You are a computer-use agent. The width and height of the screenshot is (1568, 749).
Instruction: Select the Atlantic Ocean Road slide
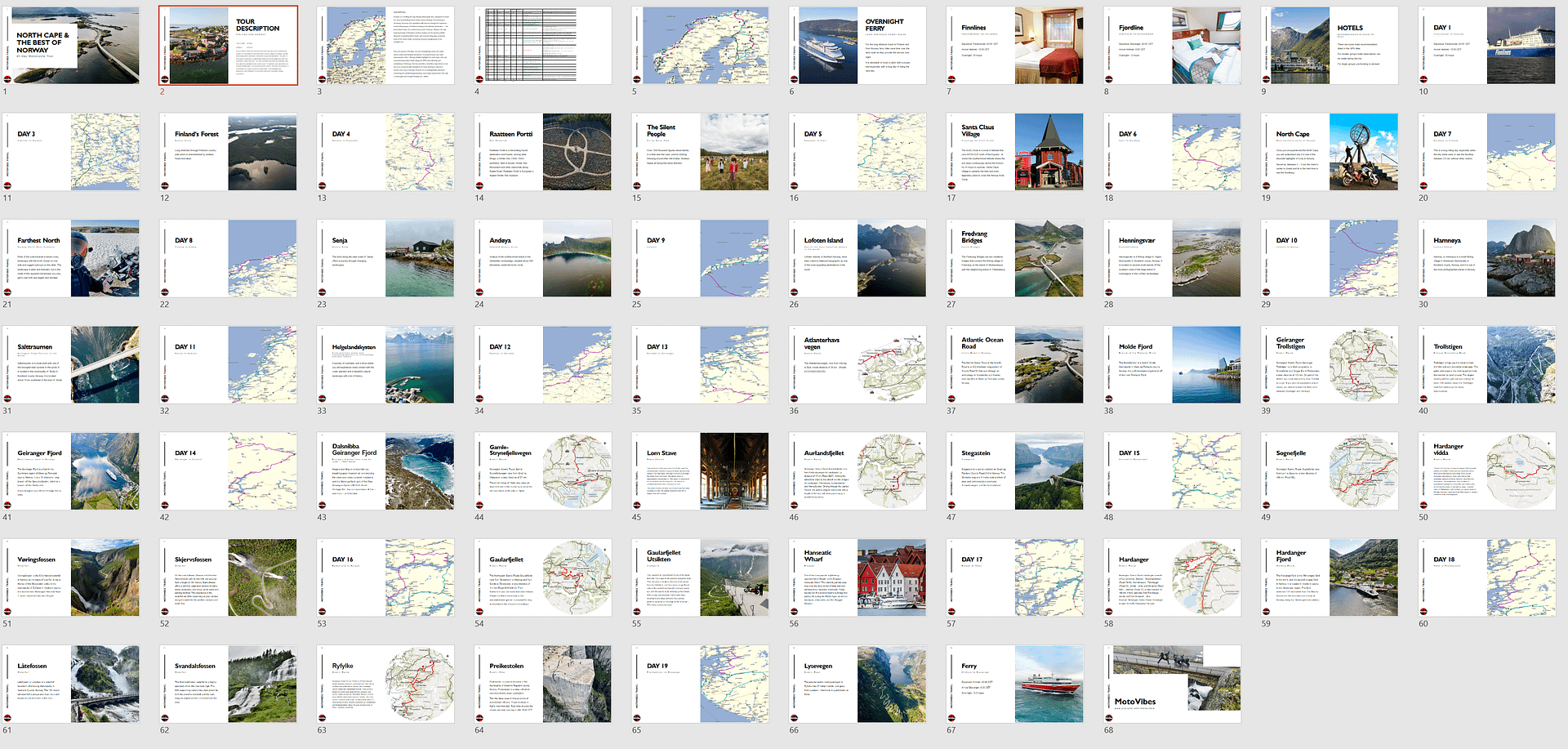click(1014, 364)
